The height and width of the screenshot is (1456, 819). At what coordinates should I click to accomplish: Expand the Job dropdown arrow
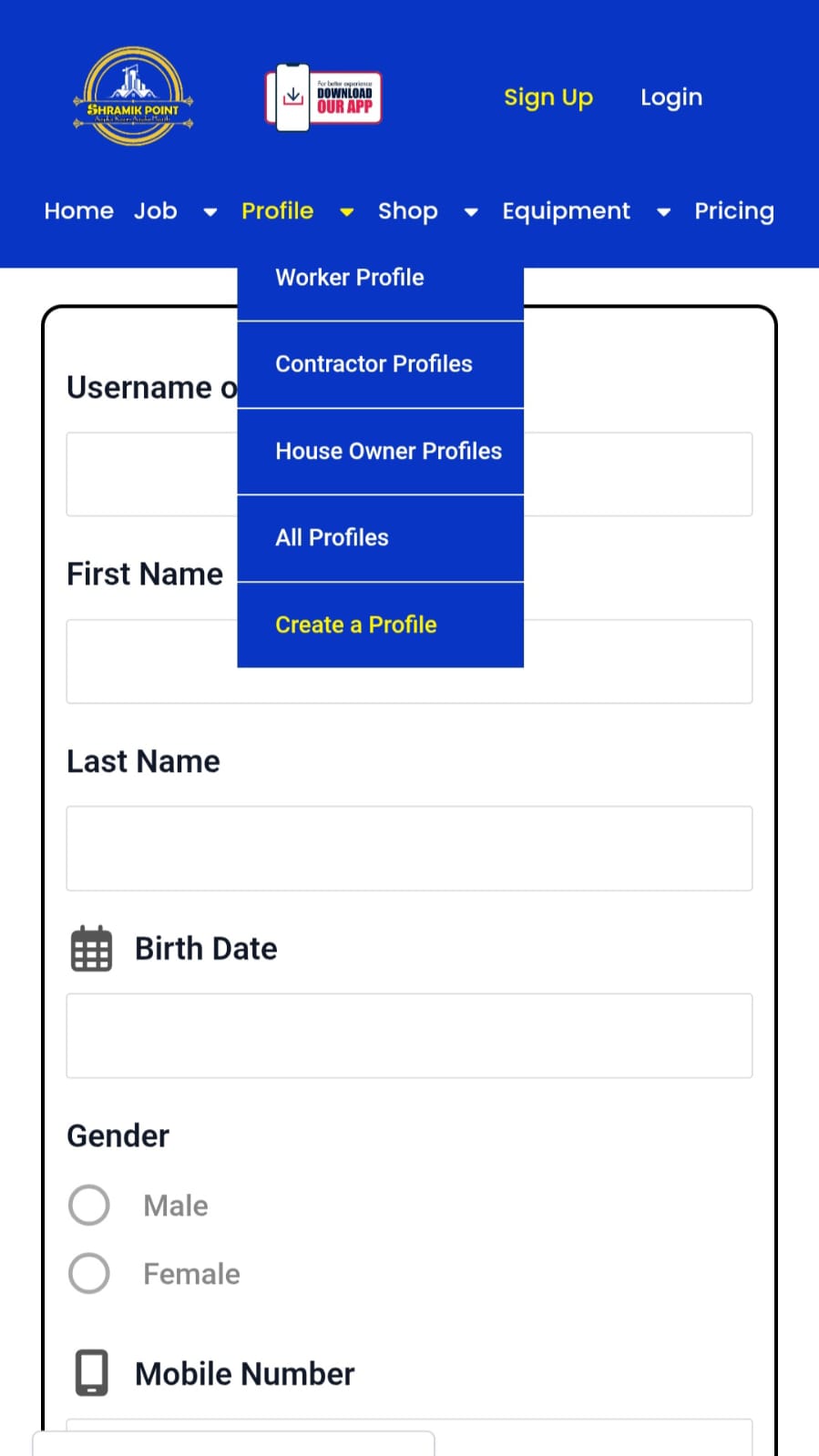(210, 212)
